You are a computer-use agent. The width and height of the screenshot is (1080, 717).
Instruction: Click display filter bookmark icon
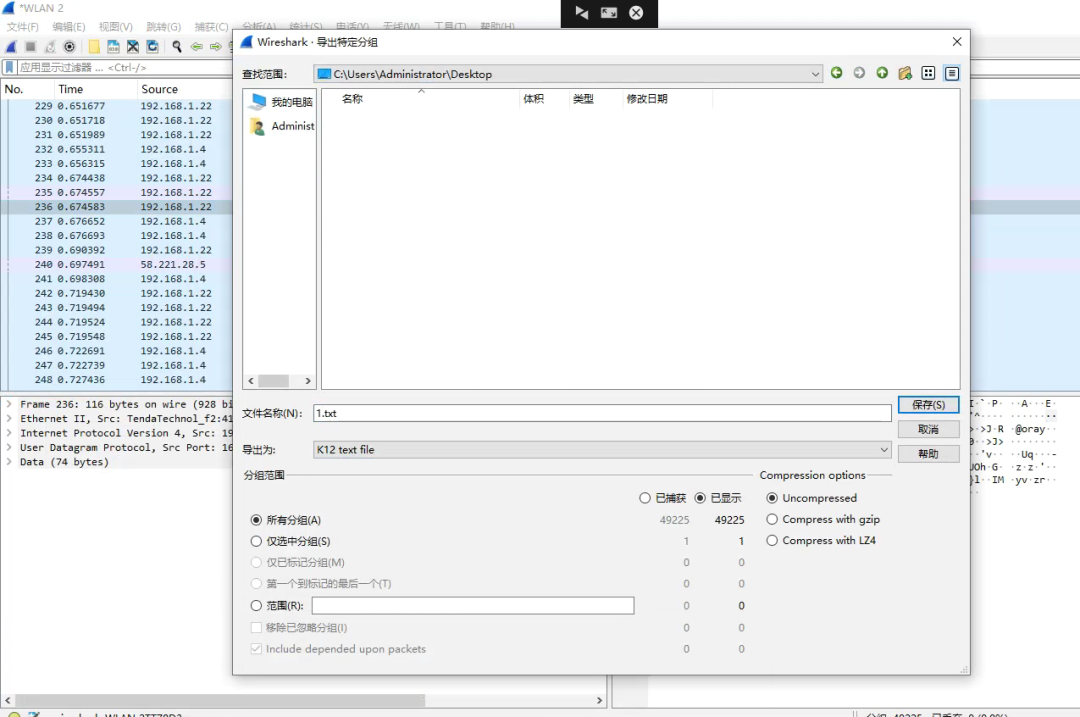pos(10,67)
